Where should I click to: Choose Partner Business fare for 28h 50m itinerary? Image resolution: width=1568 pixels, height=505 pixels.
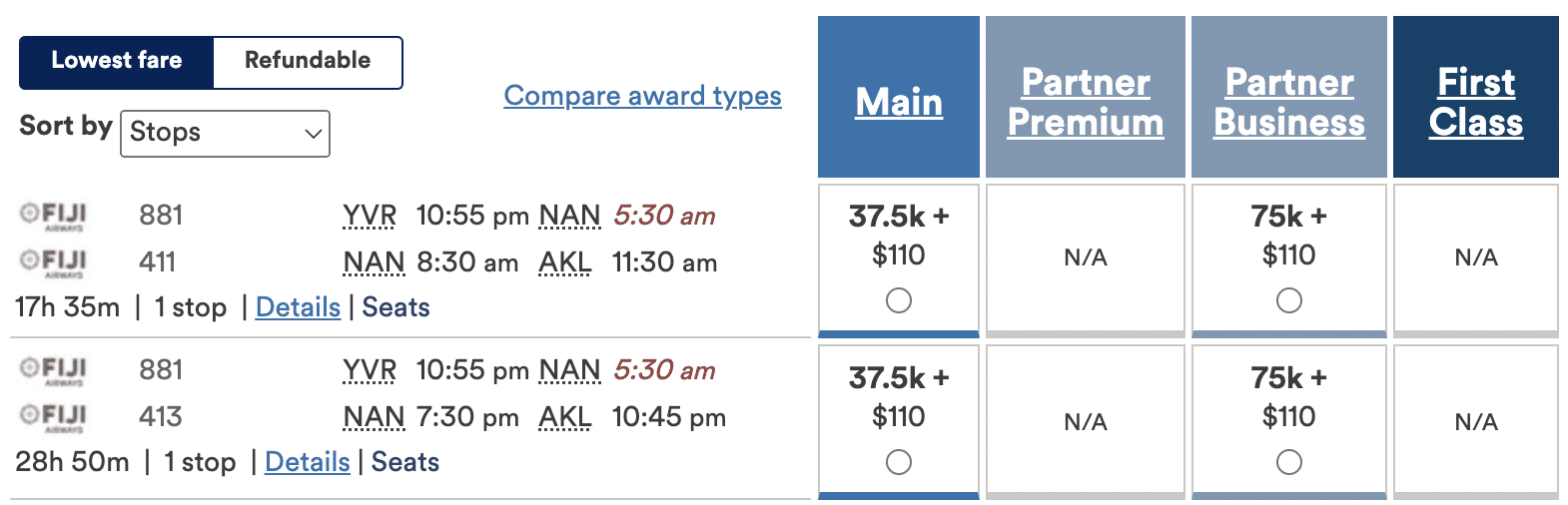(x=1289, y=462)
